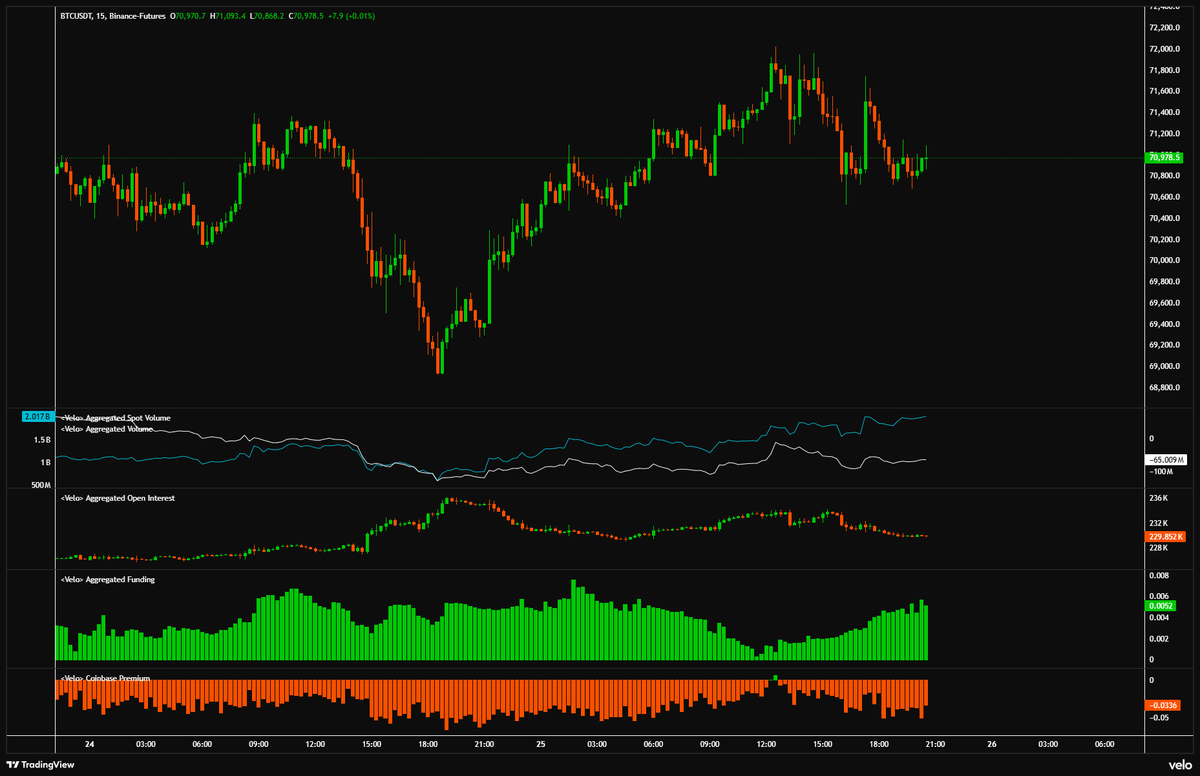This screenshot has height=776, width=1200.
Task: Click the -100M volume scale label
Action: (1162, 471)
